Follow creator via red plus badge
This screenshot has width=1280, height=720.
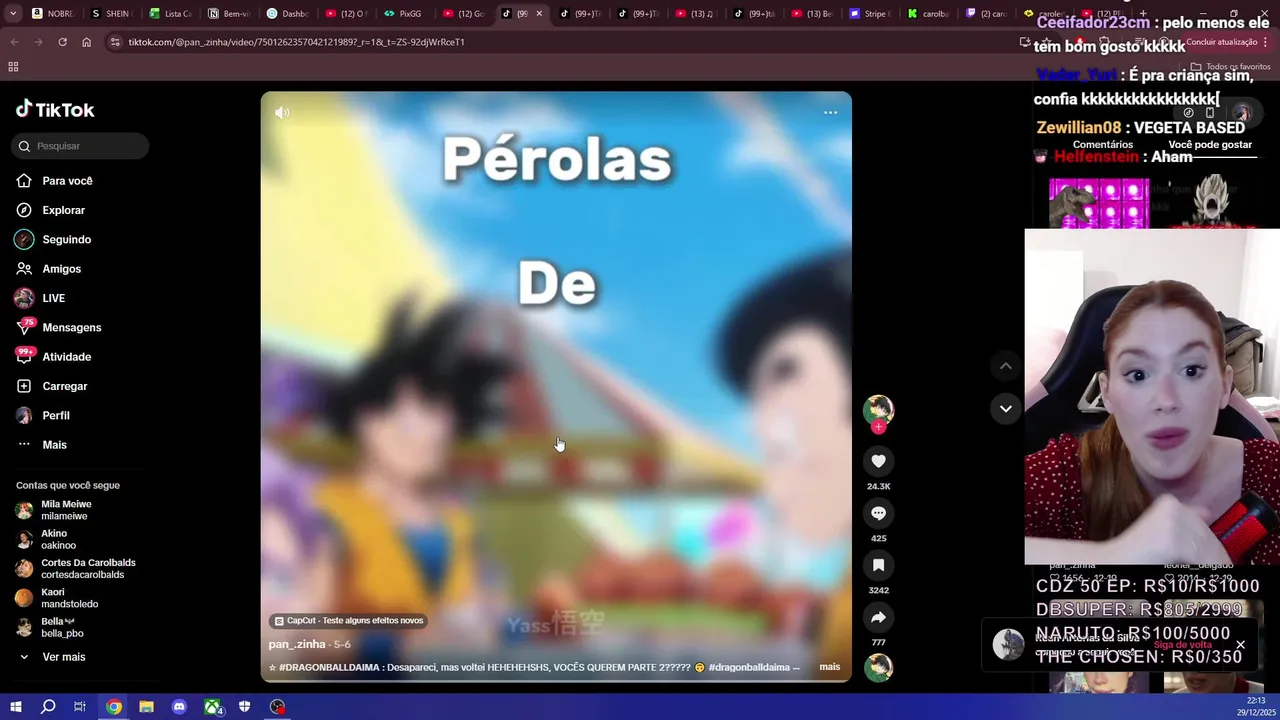[x=878, y=427]
